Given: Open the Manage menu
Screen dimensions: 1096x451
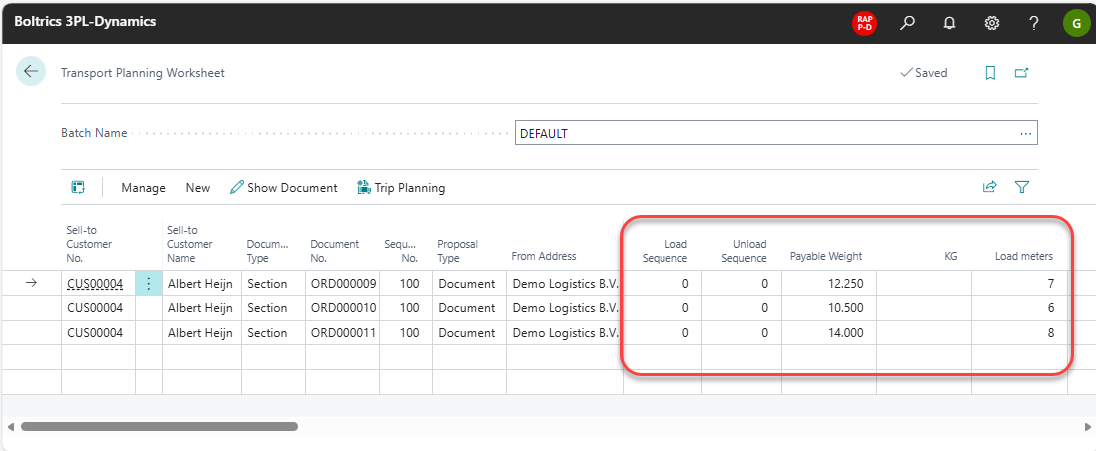Looking at the screenshot, I should click(x=143, y=188).
